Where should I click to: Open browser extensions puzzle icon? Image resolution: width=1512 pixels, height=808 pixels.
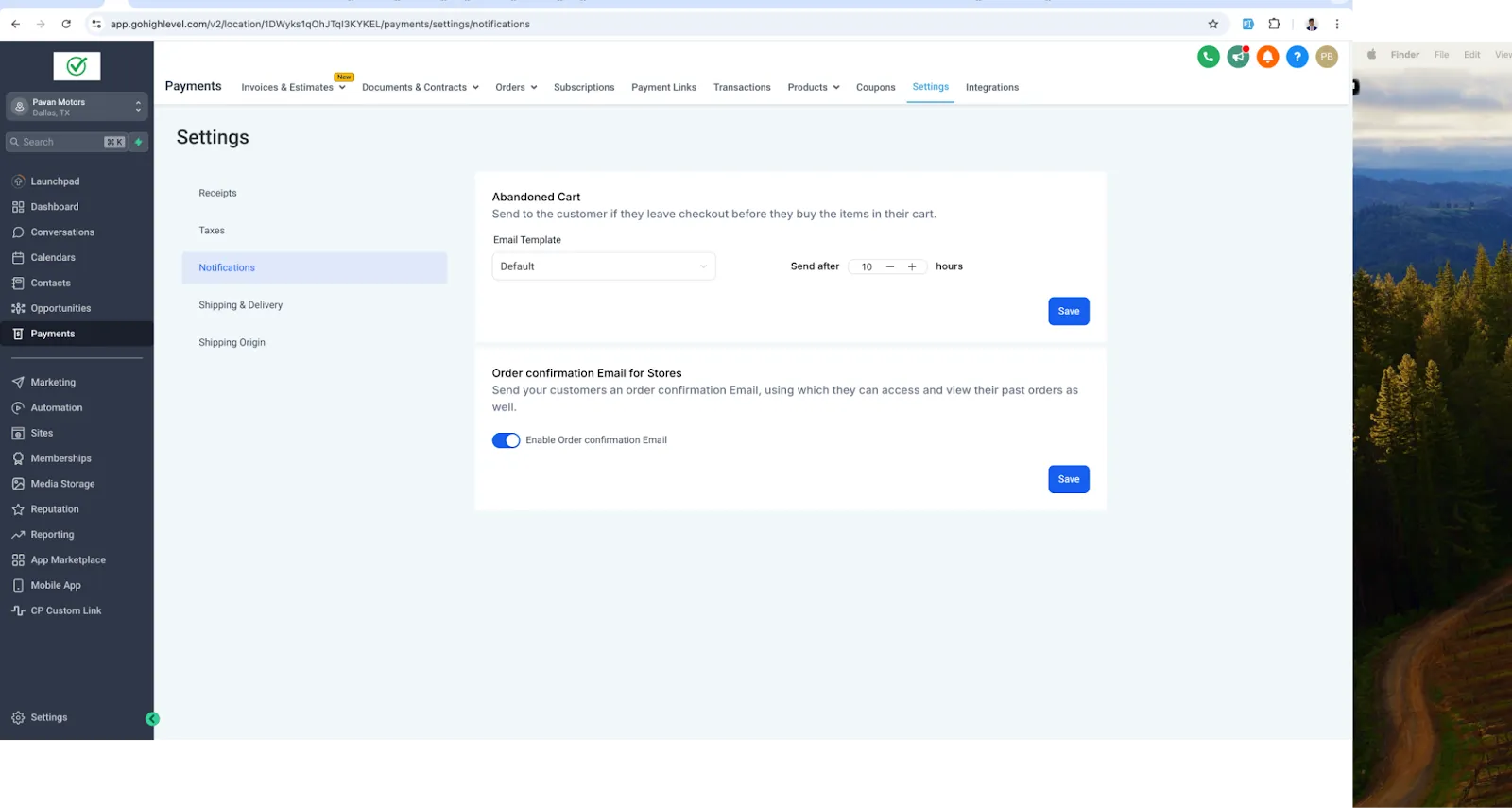[x=1274, y=24]
